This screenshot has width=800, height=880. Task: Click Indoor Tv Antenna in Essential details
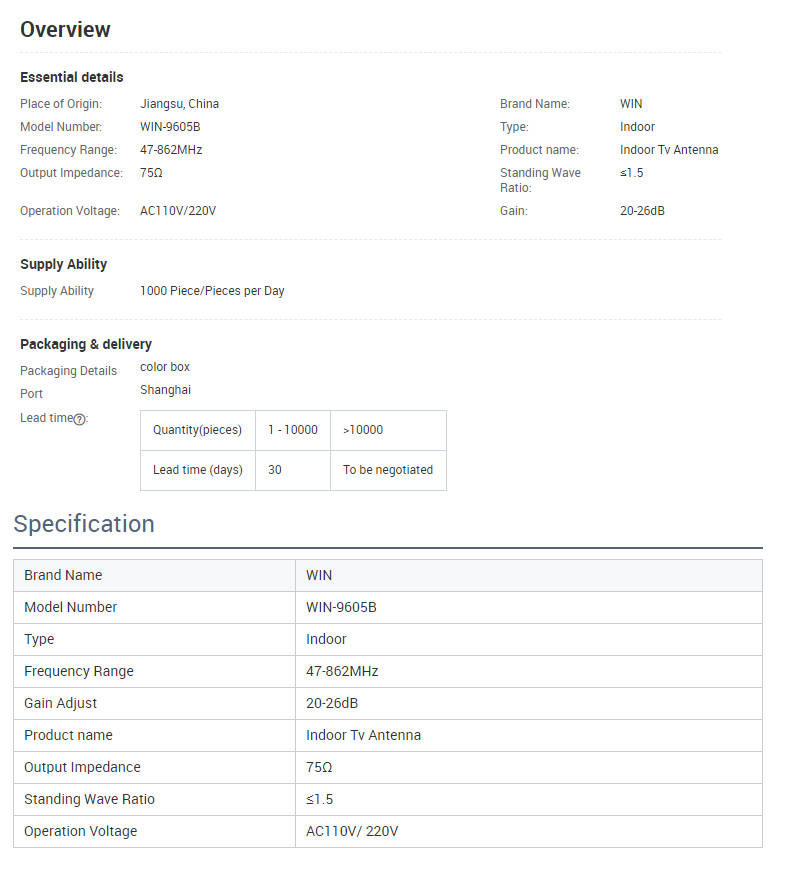coord(669,150)
